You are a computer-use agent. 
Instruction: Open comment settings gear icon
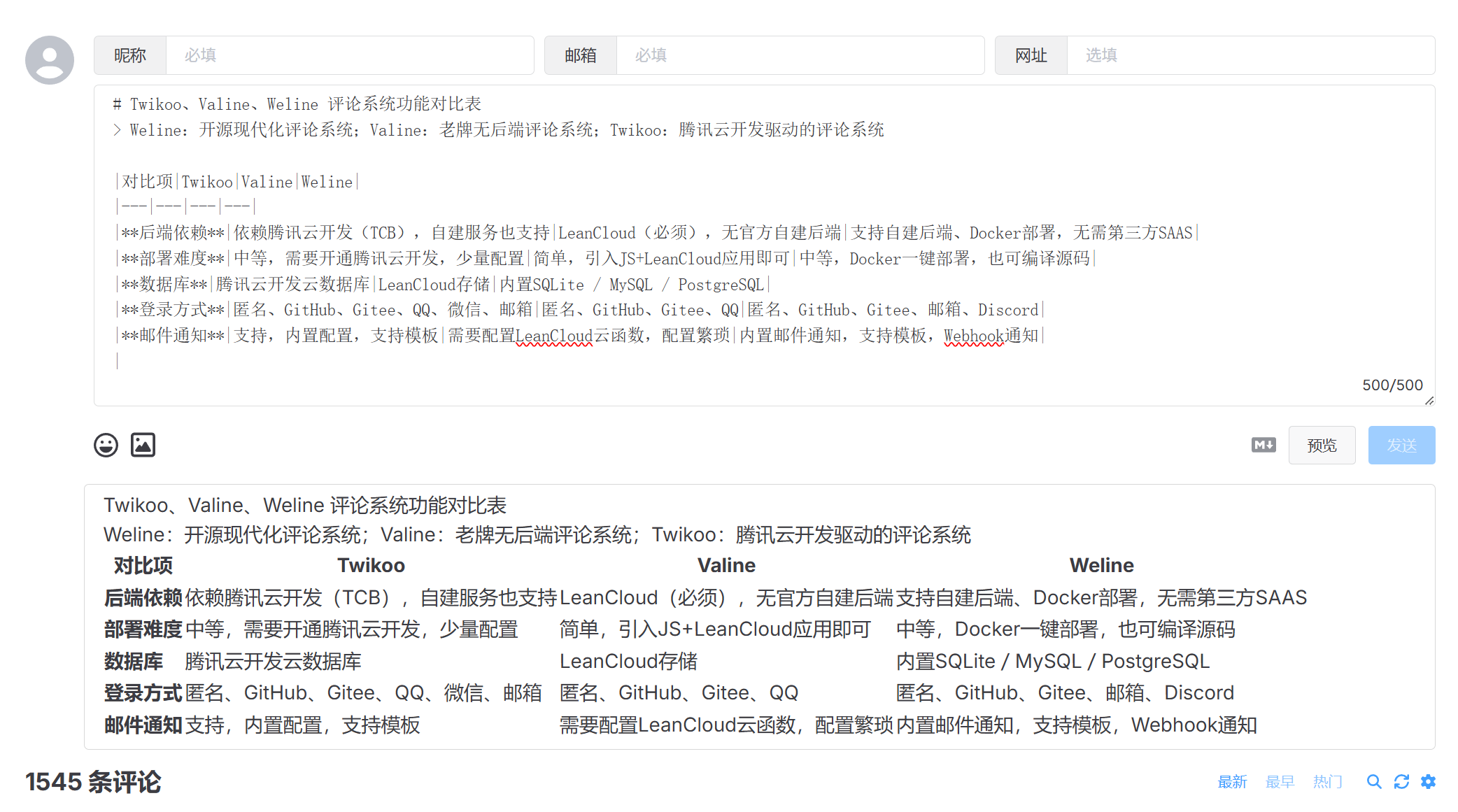(1428, 782)
